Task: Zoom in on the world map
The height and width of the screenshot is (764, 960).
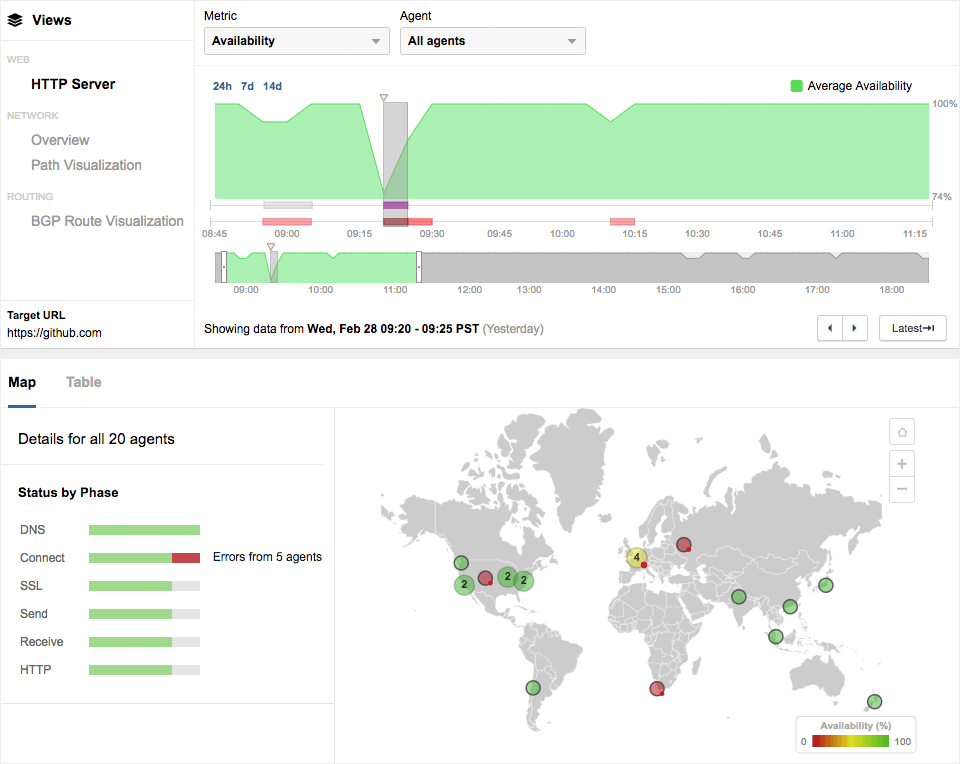Action: (x=902, y=464)
